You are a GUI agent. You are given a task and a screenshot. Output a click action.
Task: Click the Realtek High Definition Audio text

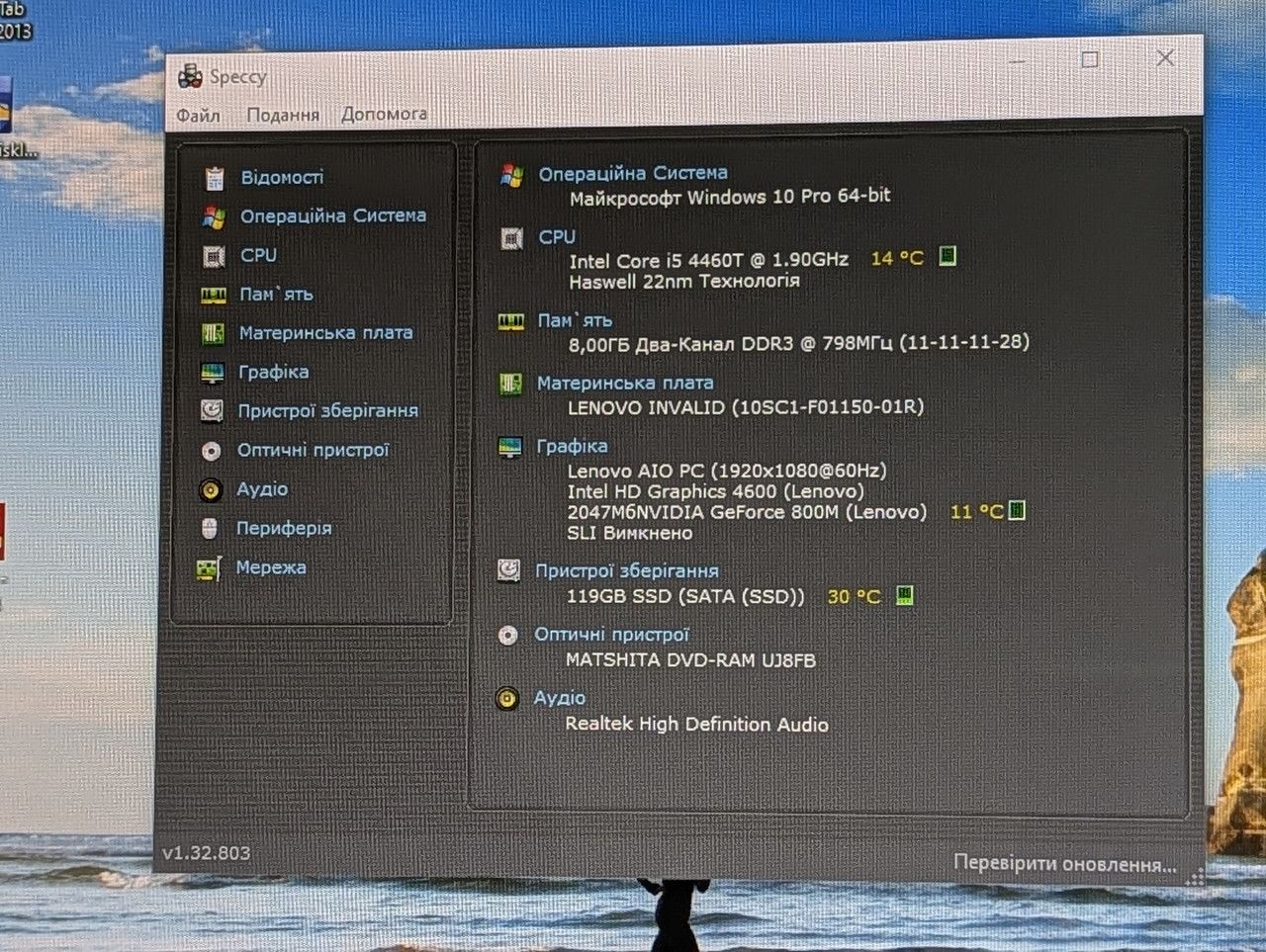[x=696, y=724]
